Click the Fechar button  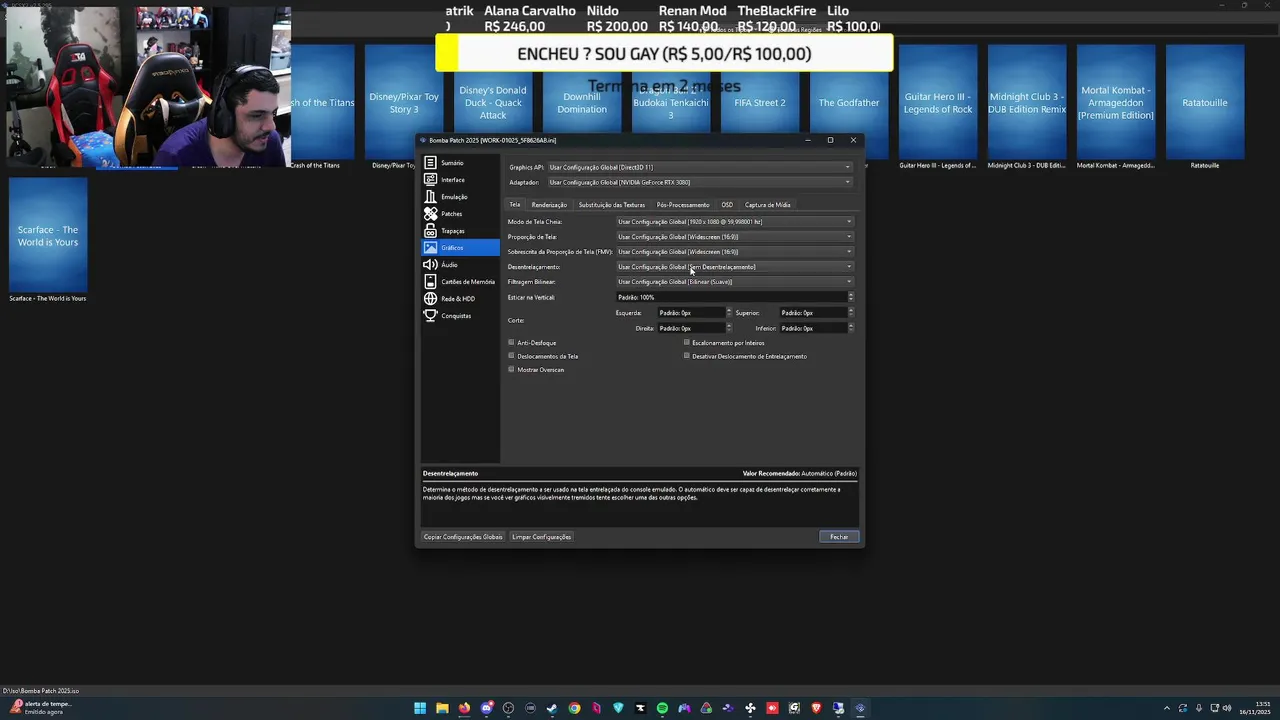click(839, 537)
